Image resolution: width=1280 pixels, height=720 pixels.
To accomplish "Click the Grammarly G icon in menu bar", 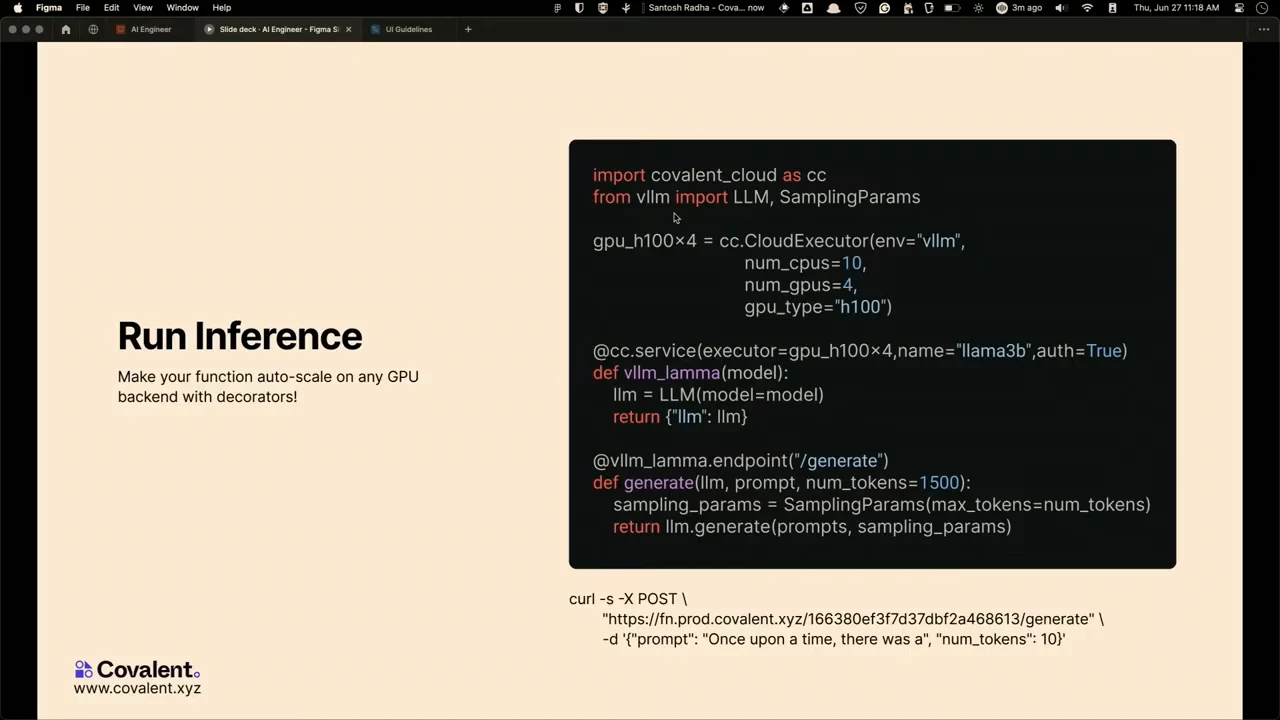I will click(885, 8).
